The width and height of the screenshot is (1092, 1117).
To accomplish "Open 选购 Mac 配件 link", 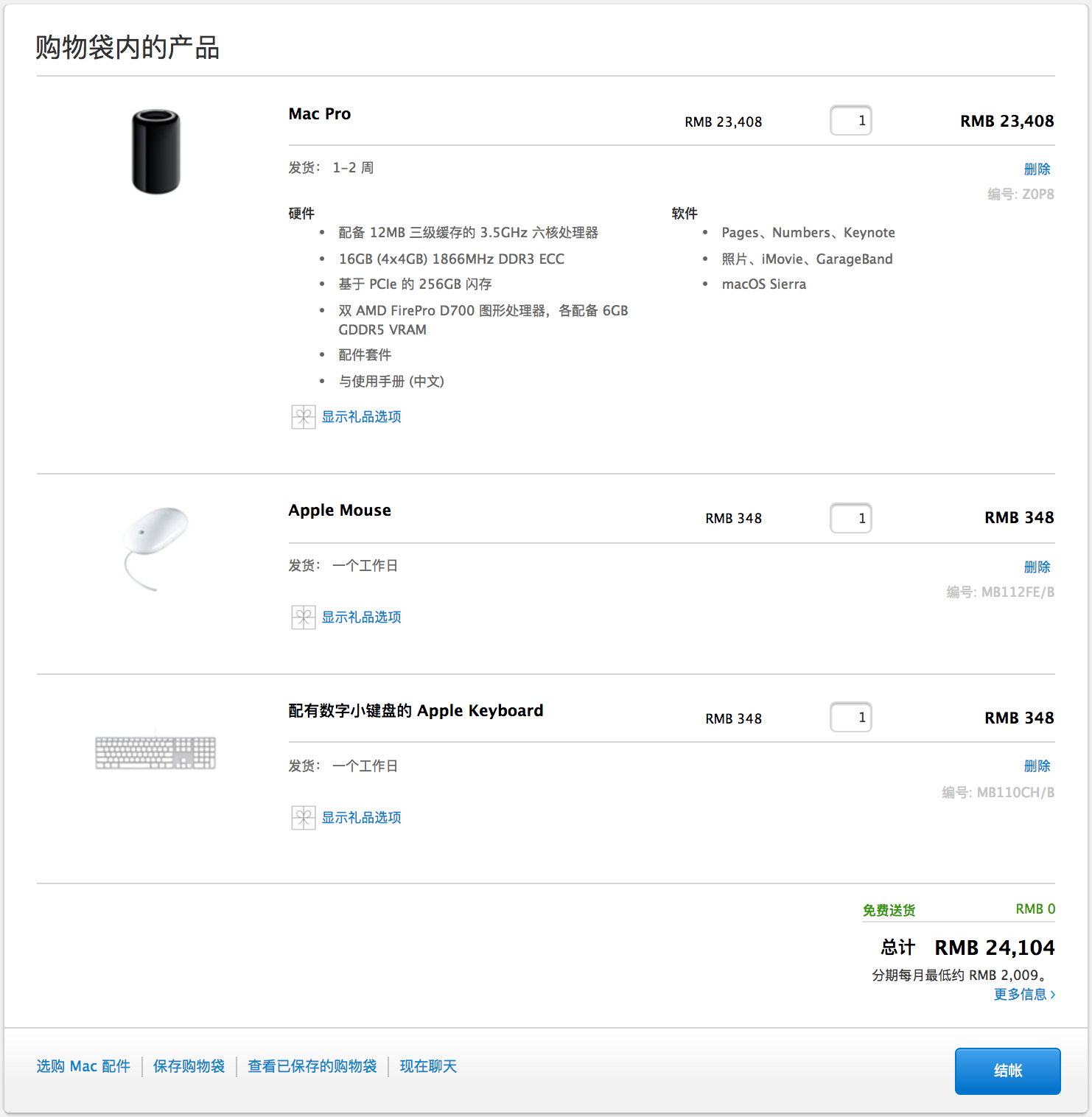I will 83,1066.
